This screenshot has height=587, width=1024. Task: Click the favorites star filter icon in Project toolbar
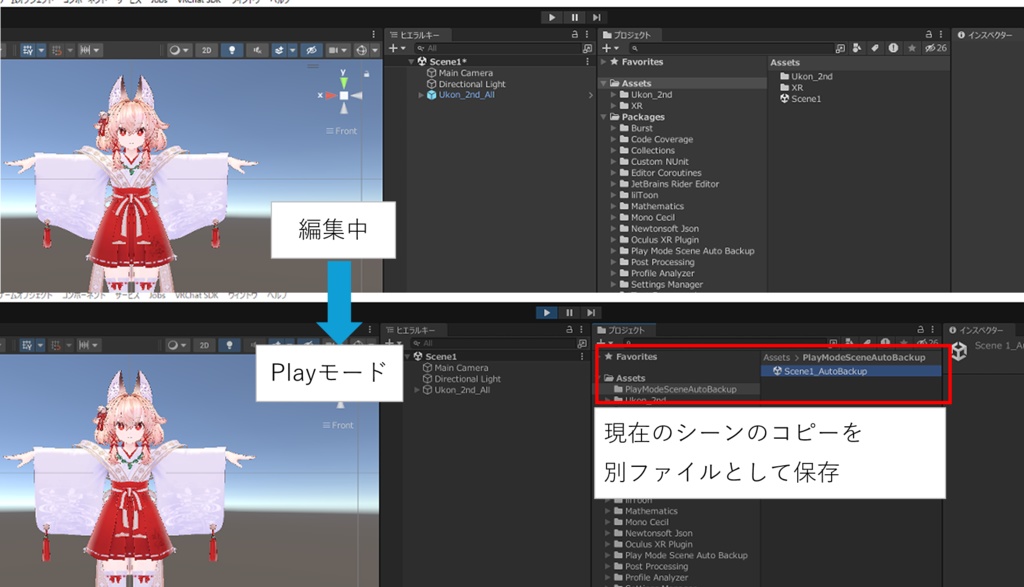(913, 47)
